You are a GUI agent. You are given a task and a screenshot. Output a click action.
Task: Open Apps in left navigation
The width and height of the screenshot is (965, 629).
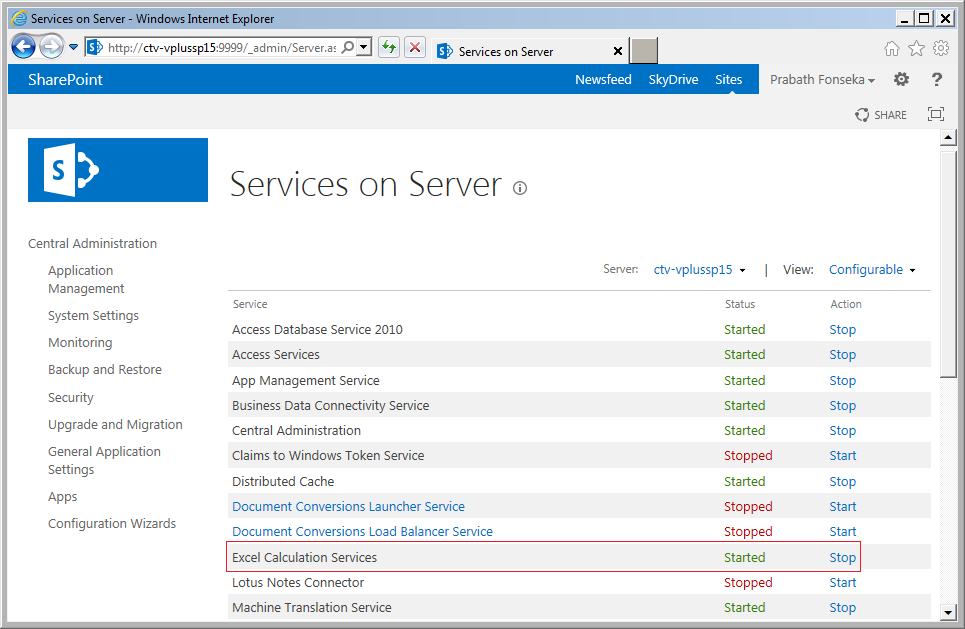pyautogui.click(x=63, y=497)
